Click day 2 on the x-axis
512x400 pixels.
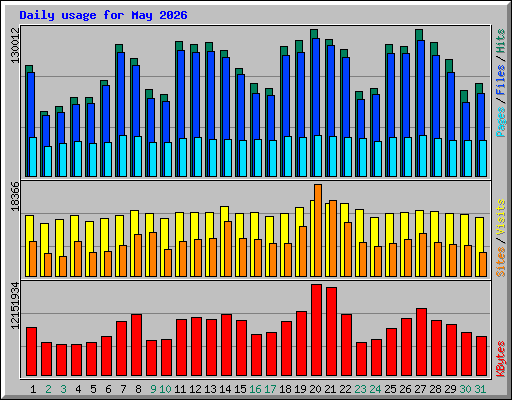tap(48, 389)
